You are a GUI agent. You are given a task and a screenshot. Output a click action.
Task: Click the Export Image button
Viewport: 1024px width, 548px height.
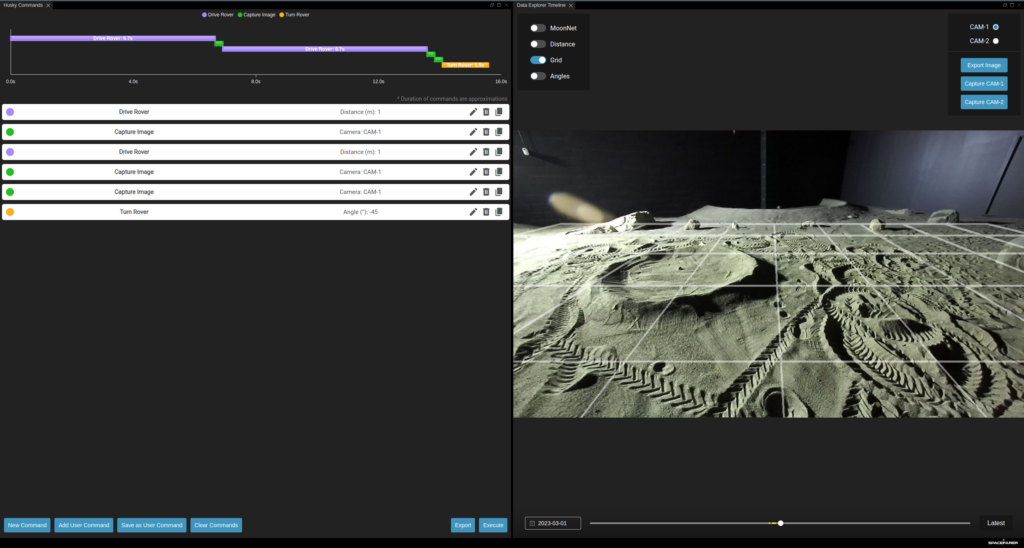click(984, 65)
